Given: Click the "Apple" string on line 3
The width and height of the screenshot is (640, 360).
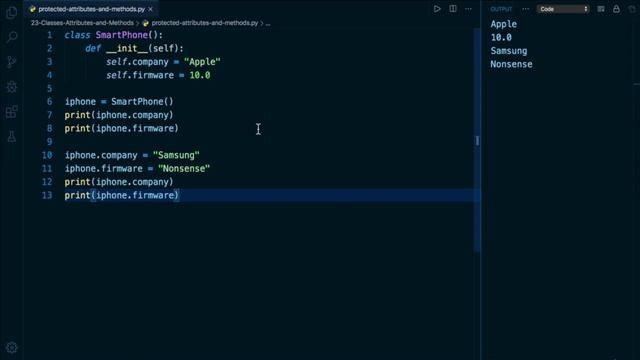Looking at the screenshot, I should pos(202,62).
